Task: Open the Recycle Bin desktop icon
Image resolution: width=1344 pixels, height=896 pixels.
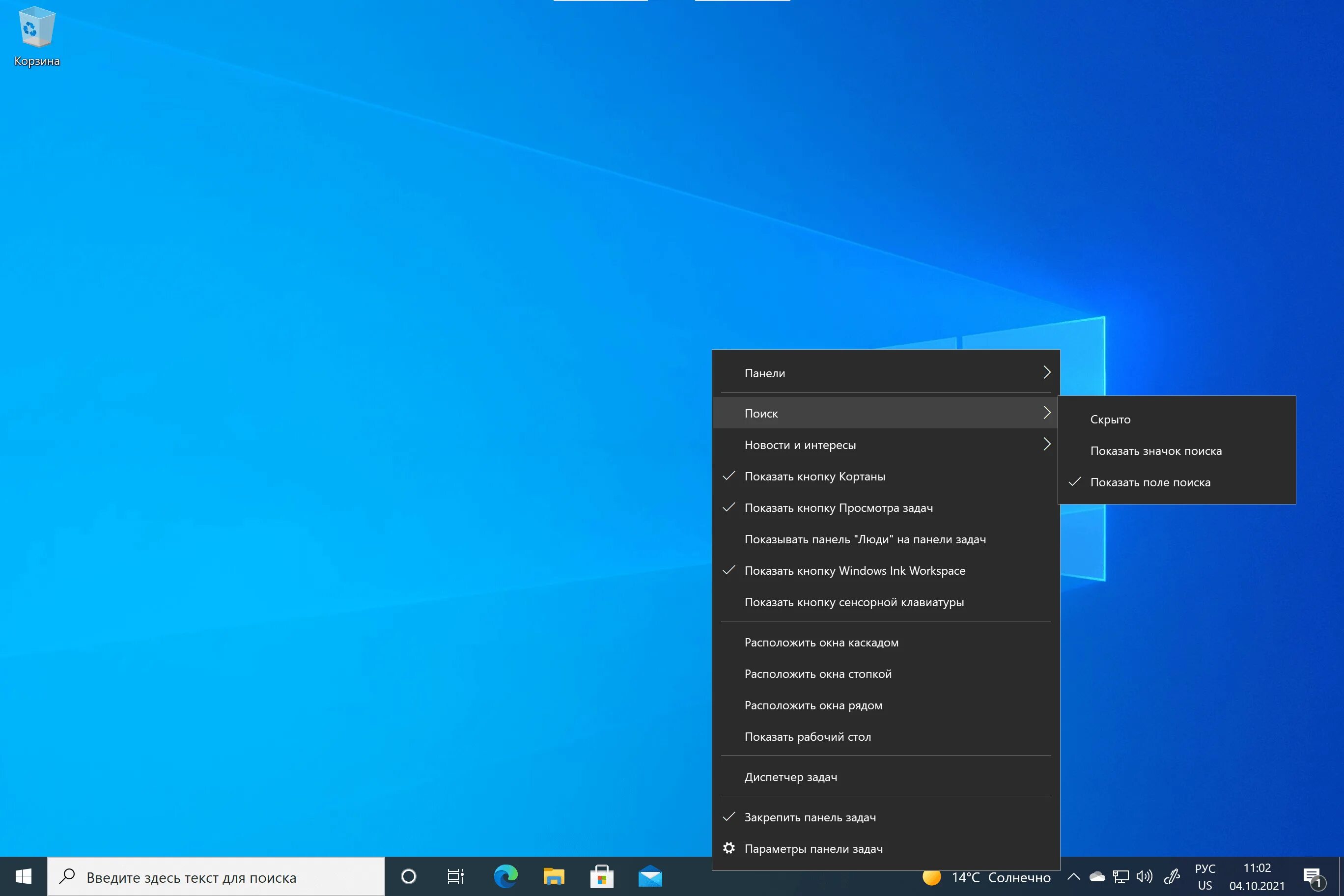Action: [x=36, y=35]
